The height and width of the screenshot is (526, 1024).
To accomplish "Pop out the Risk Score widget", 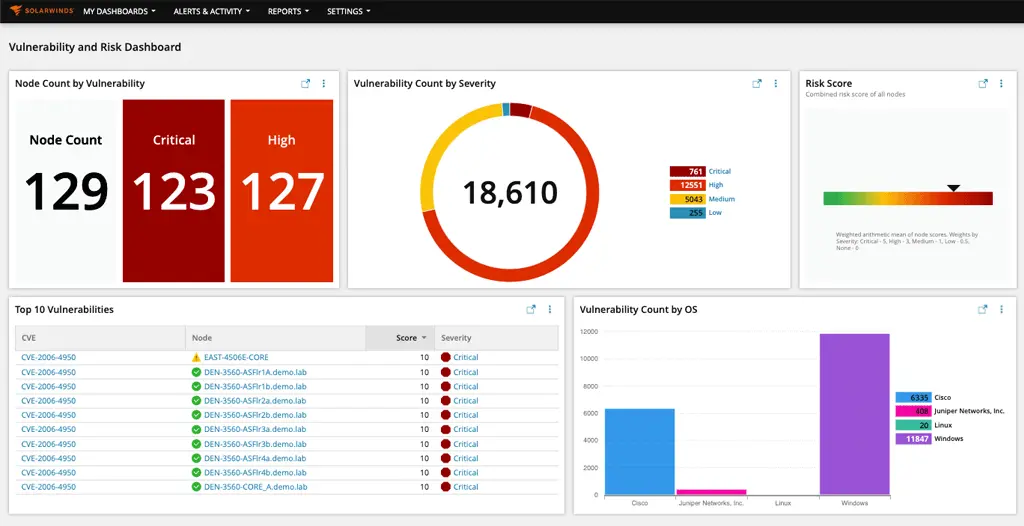I will coord(983,84).
